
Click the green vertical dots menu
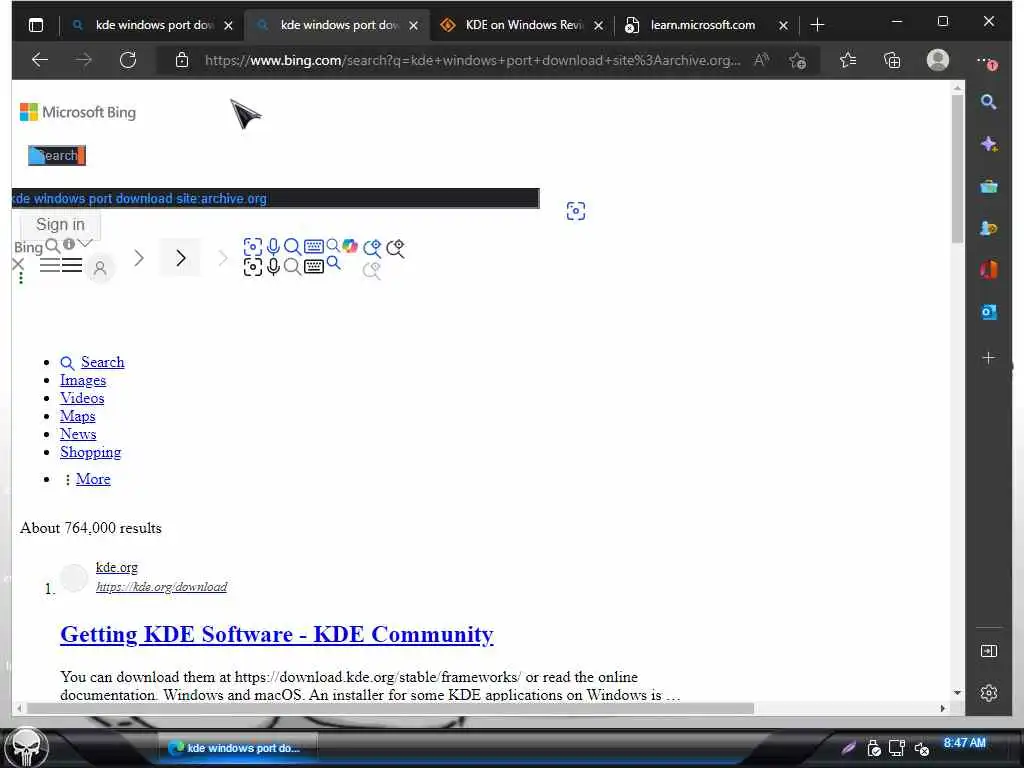[x=21, y=278]
